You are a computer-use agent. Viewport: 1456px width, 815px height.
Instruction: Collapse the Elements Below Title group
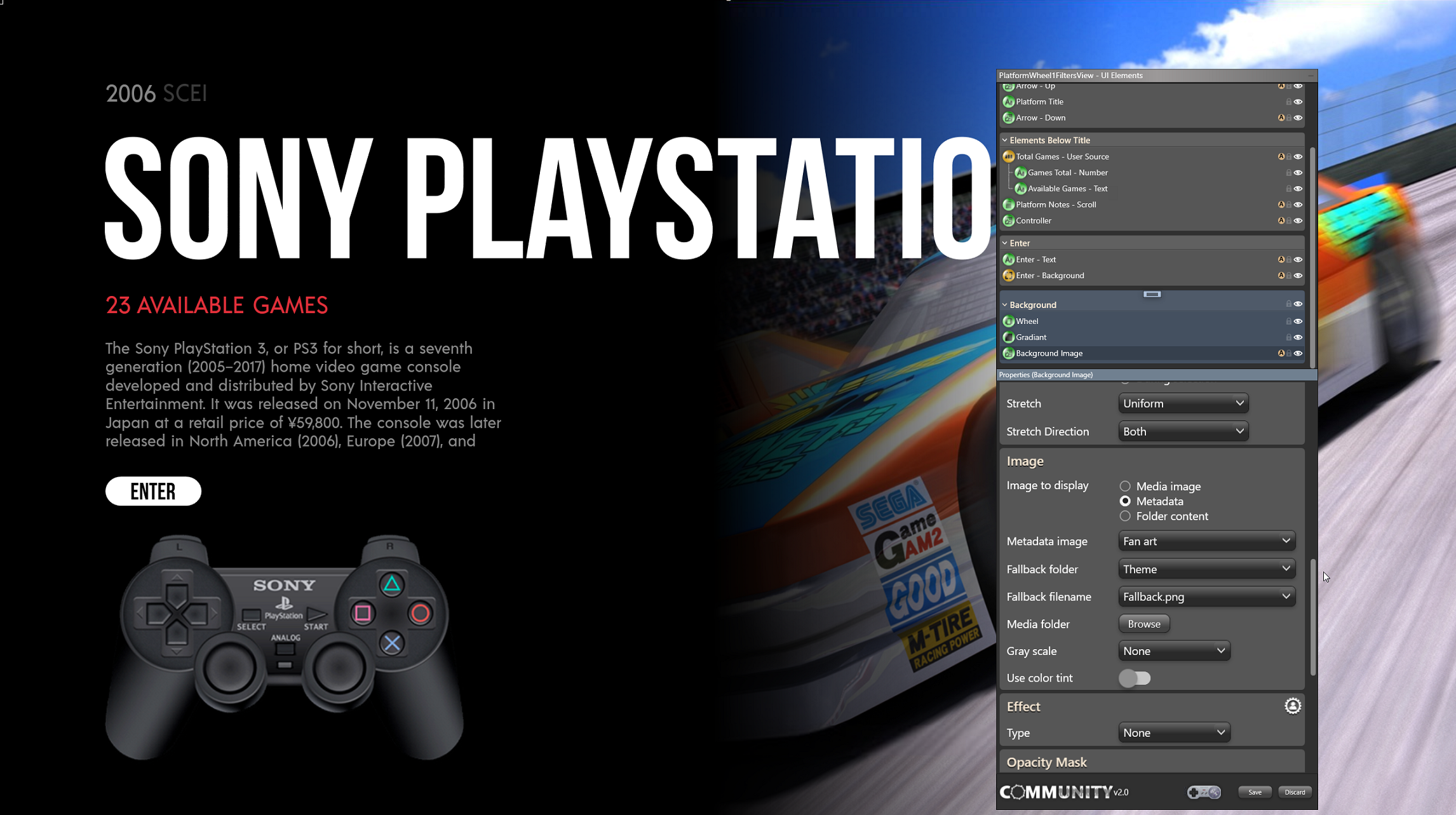[1004, 140]
